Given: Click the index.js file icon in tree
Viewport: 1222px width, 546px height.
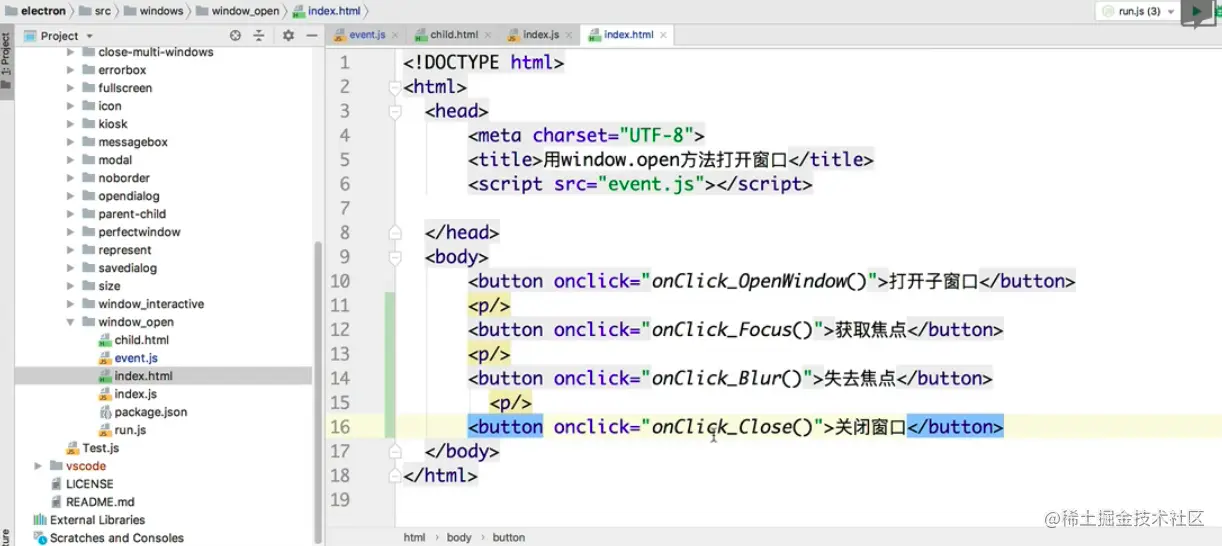Looking at the screenshot, I should pos(105,394).
